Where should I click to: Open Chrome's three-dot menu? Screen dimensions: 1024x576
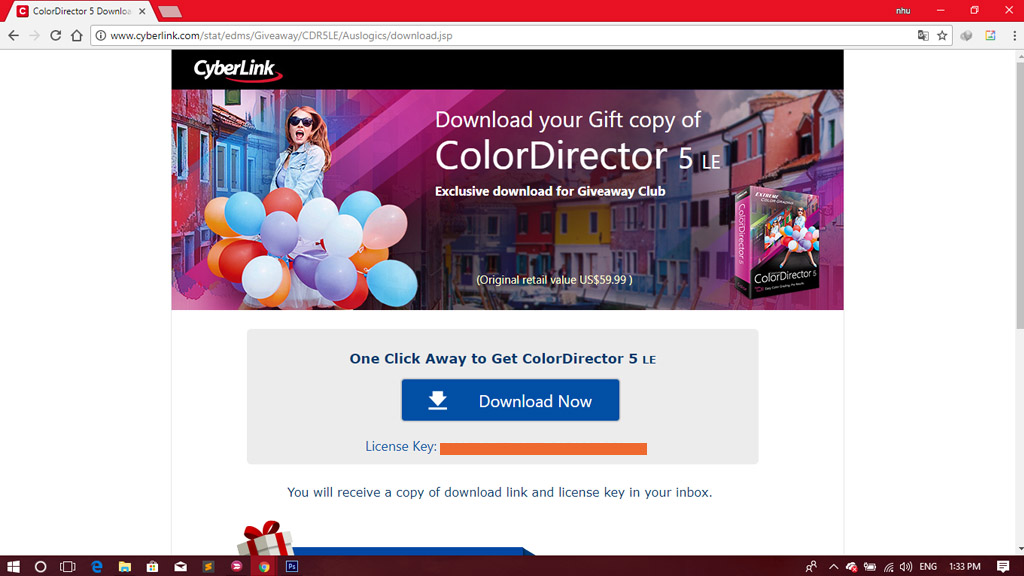click(1014, 36)
